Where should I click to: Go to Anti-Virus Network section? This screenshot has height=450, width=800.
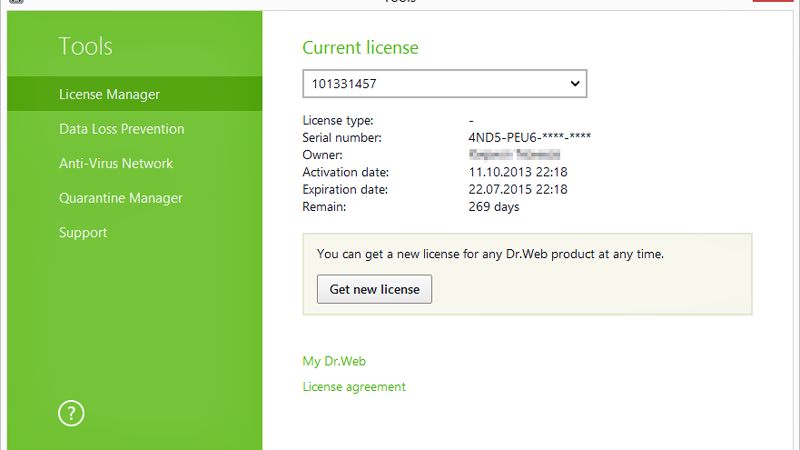[116, 163]
